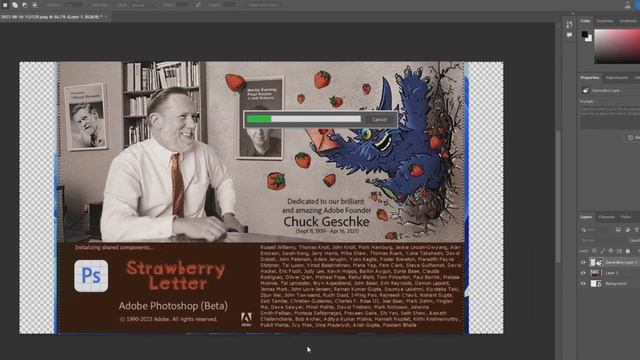Screen dimensions: 640x360
Task: Click the canvas vertical scrollbar
Action: tap(558, 196)
